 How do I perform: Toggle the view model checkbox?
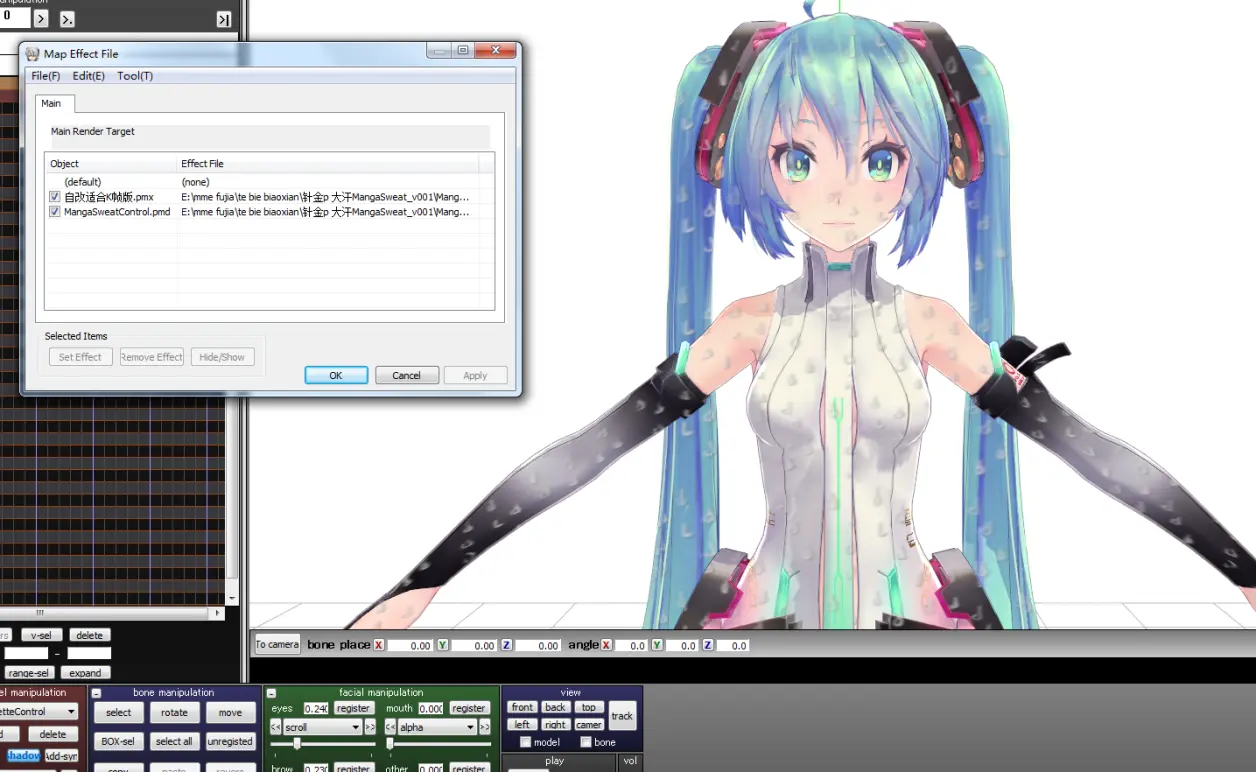point(525,742)
